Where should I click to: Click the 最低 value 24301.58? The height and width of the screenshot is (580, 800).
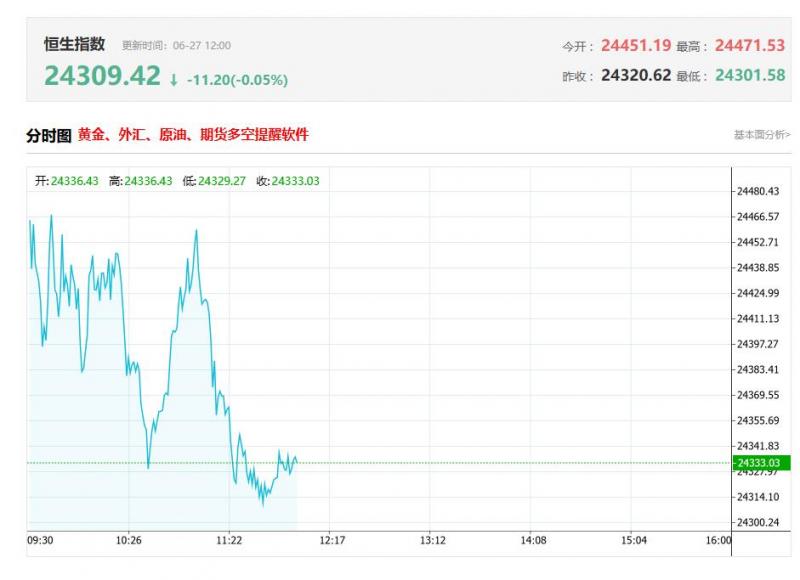coord(749,75)
